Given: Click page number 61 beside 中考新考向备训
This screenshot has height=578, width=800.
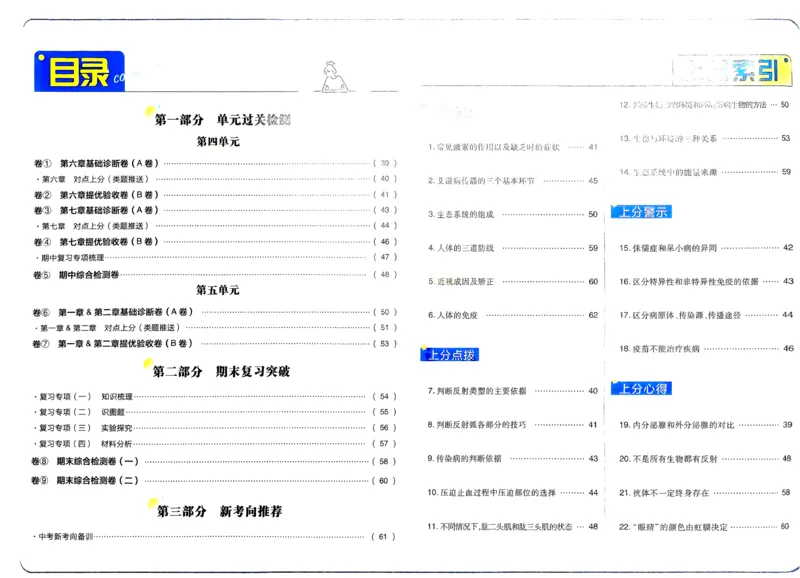Looking at the screenshot, I should point(383,537).
